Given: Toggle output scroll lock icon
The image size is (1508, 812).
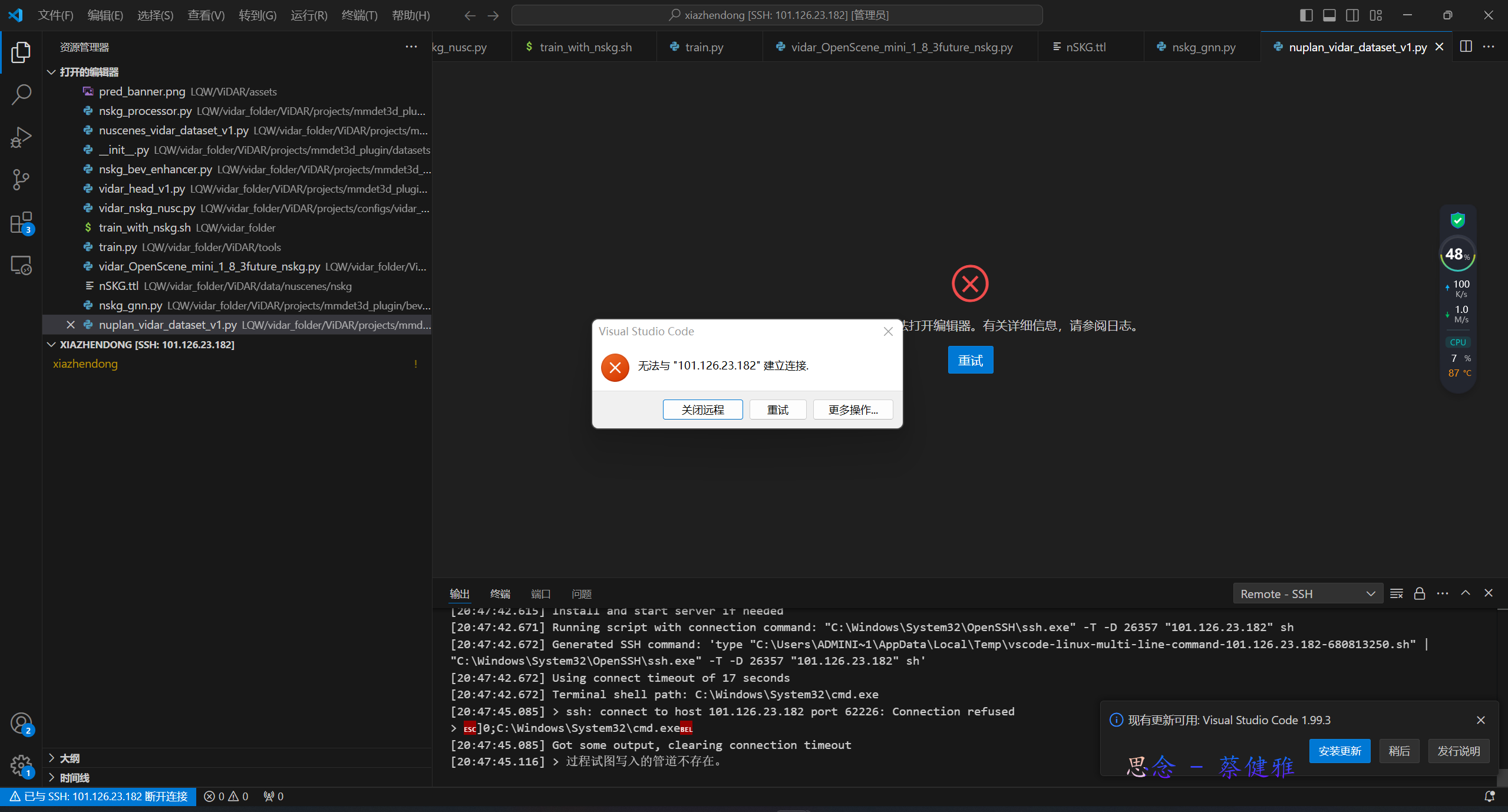Looking at the screenshot, I should click(x=1419, y=593).
